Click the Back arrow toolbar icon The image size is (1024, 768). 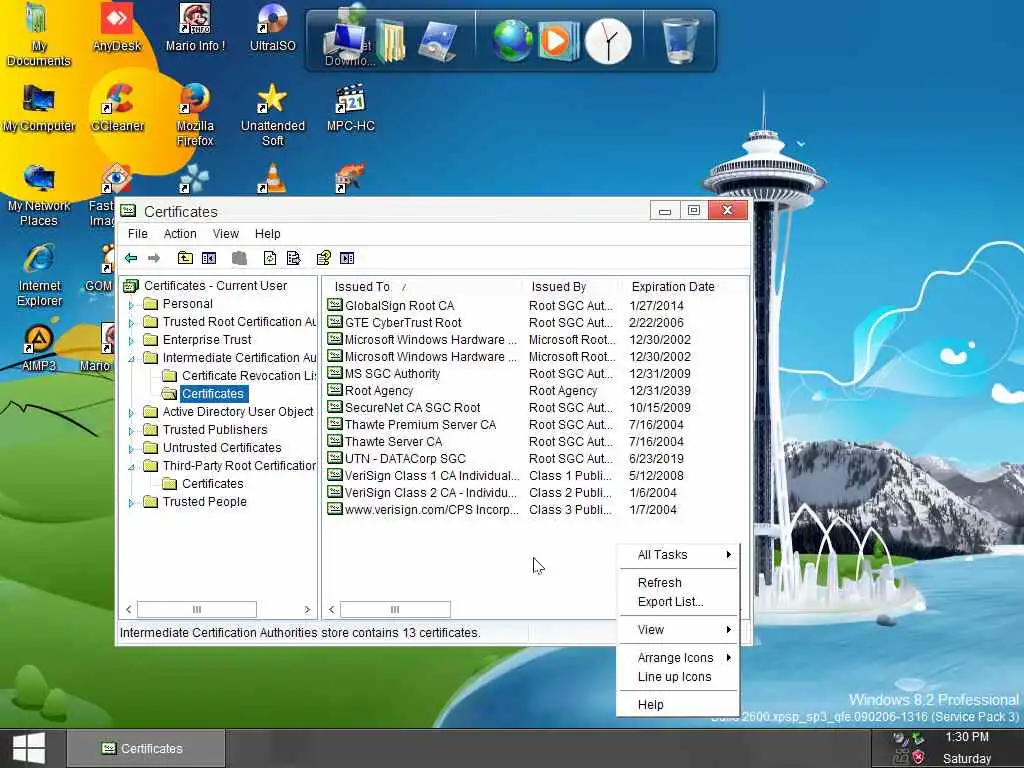131,258
